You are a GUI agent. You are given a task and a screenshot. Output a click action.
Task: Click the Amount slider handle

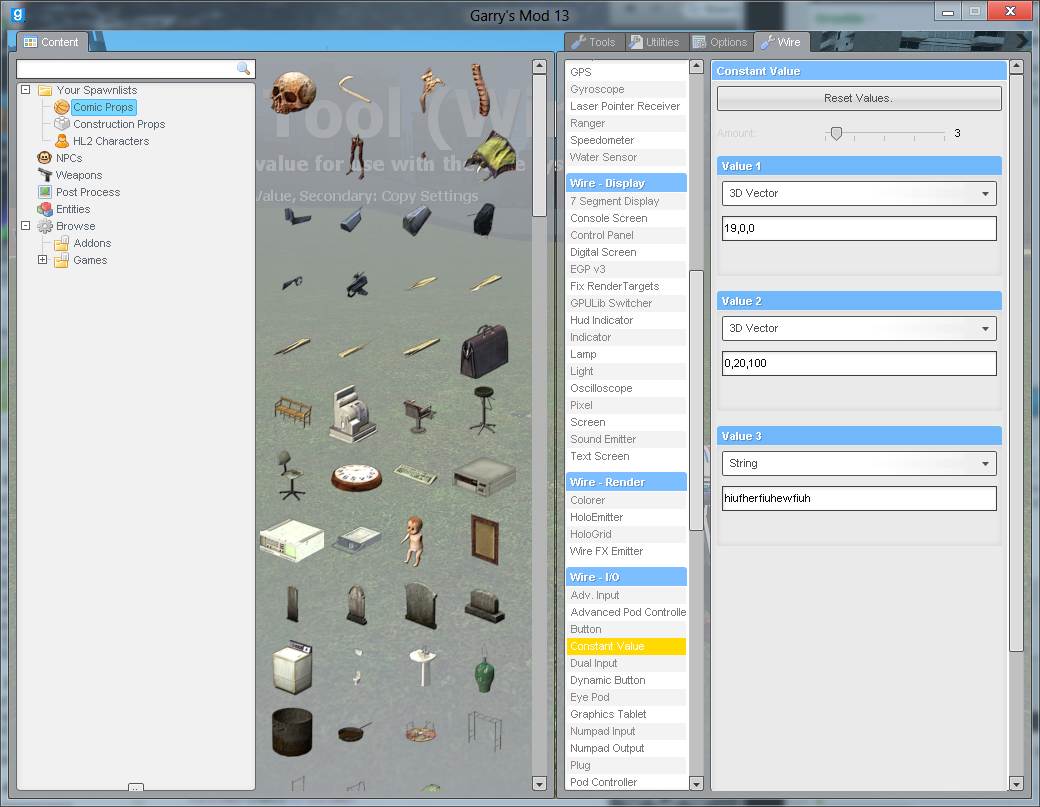[836, 133]
